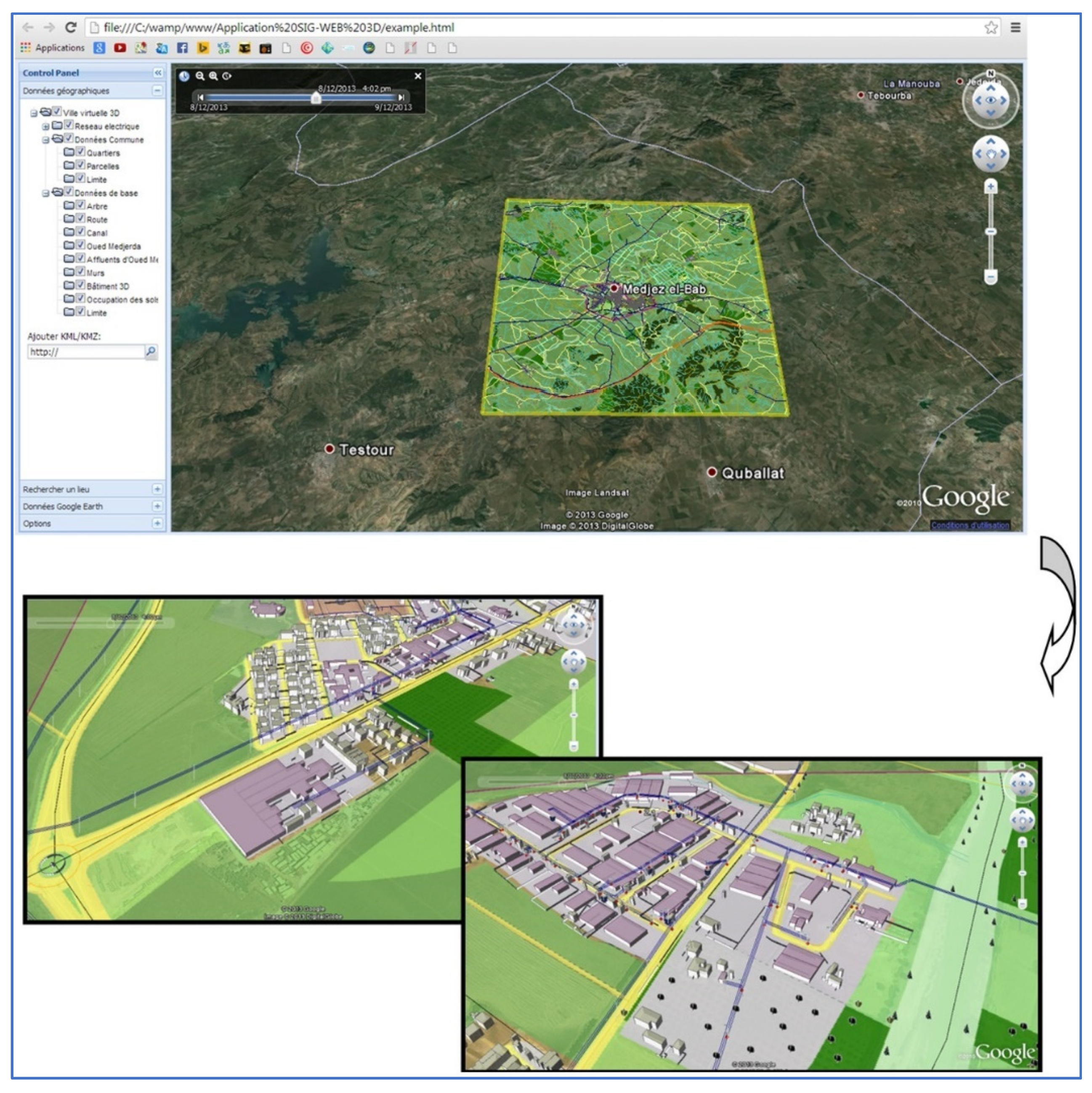Open the red target bookmark icon

tap(307, 48)
